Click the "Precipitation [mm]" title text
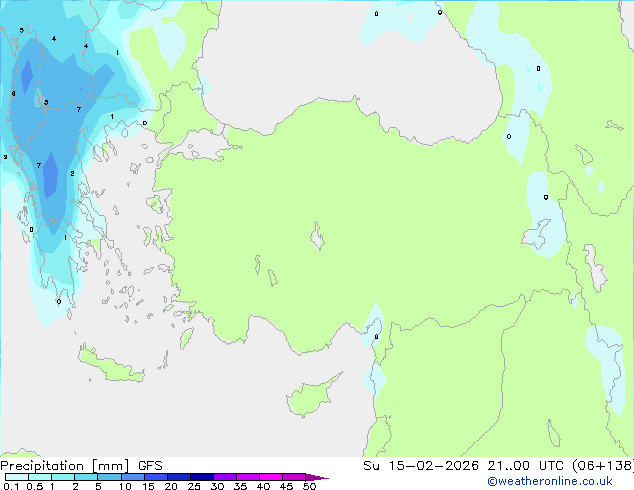The image size is (634, 490). (x=65, y=466)
